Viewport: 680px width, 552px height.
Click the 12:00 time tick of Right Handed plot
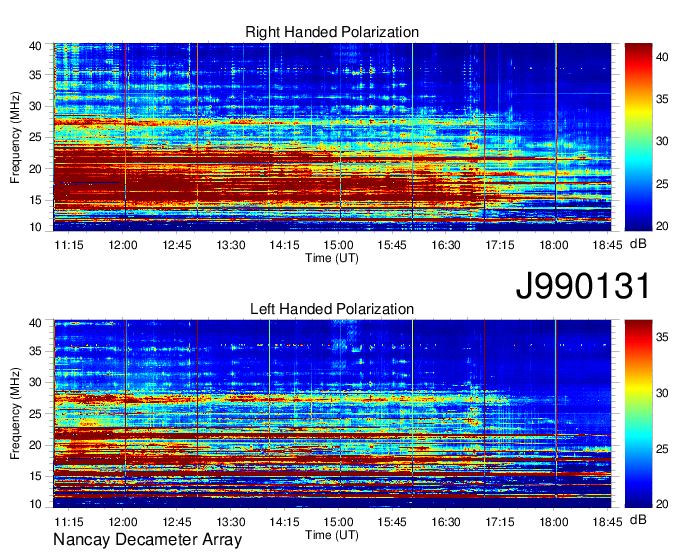coord(123,245)
